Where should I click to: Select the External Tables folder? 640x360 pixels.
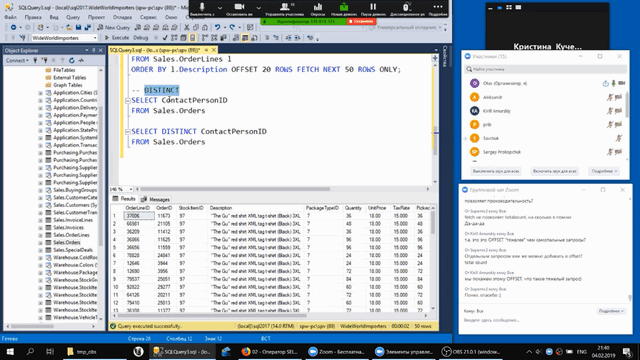70,78
